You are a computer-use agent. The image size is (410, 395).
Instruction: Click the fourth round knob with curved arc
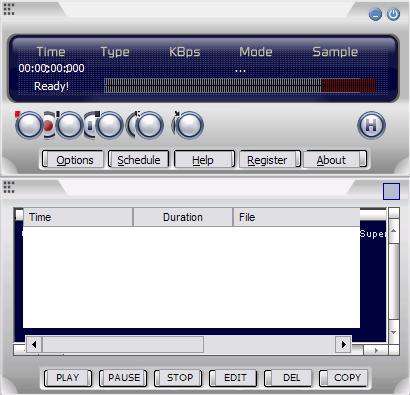coord(149,125)
